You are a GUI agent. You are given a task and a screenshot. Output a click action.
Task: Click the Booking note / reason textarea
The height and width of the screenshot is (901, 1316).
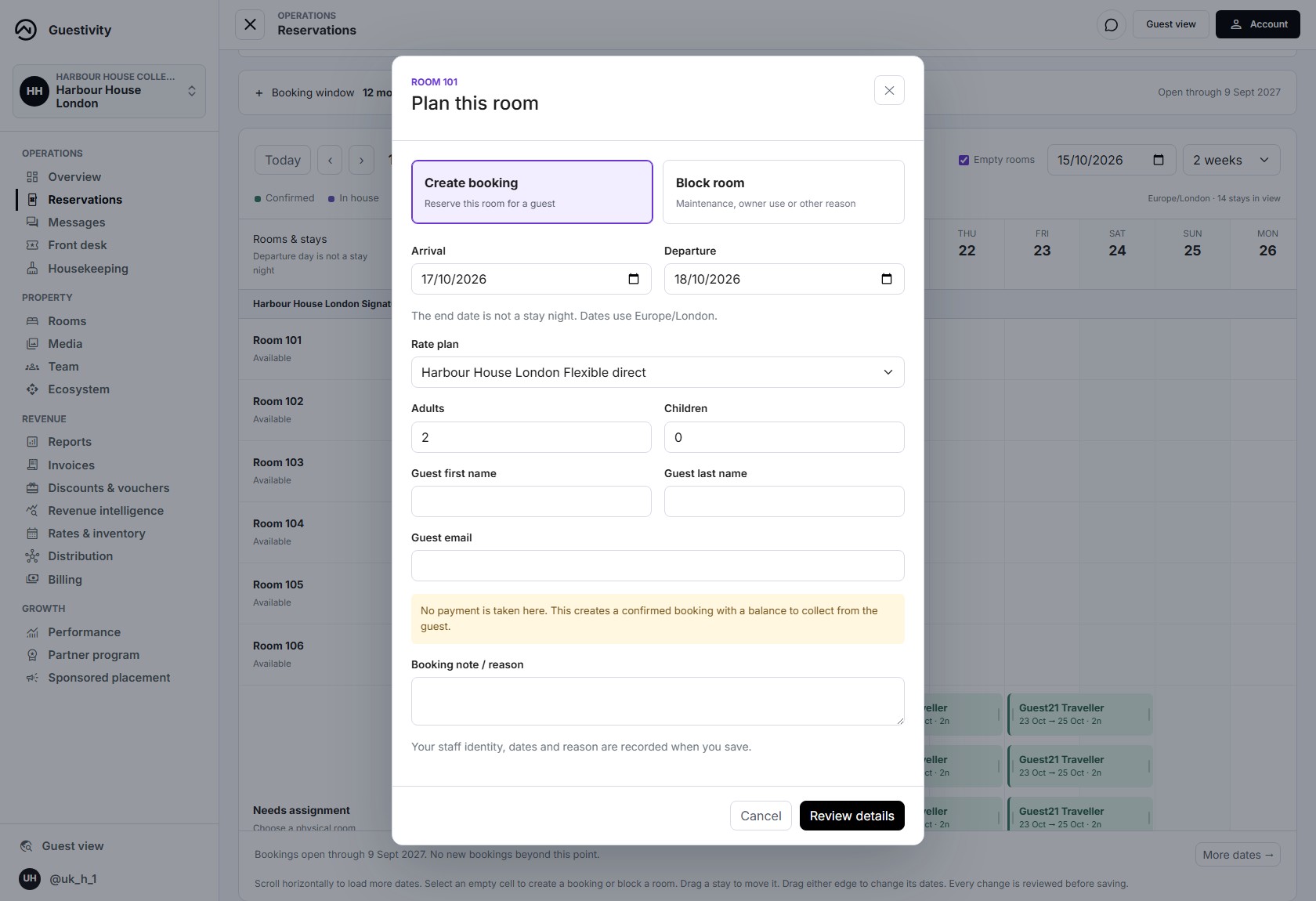[x=658, y=701]
